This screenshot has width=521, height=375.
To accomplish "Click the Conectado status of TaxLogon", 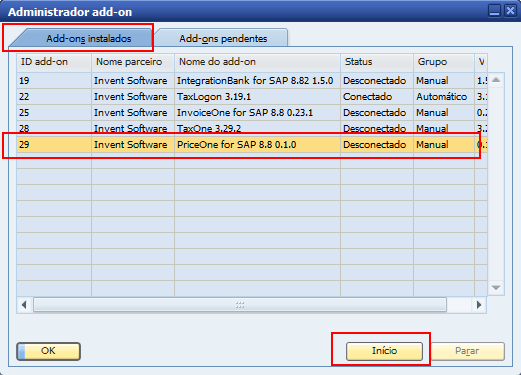I will pyautogui.click(x=377, y=97).
